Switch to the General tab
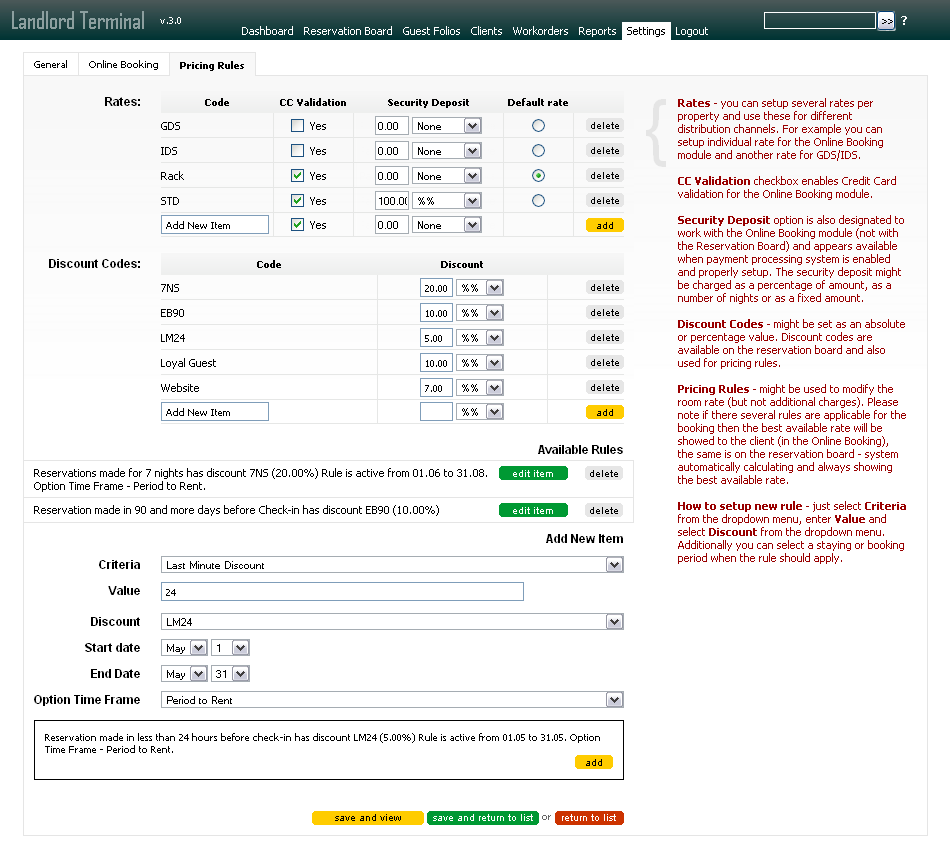Image resolution: width=950 pixels, height=847 pixels. pos(50,64)
